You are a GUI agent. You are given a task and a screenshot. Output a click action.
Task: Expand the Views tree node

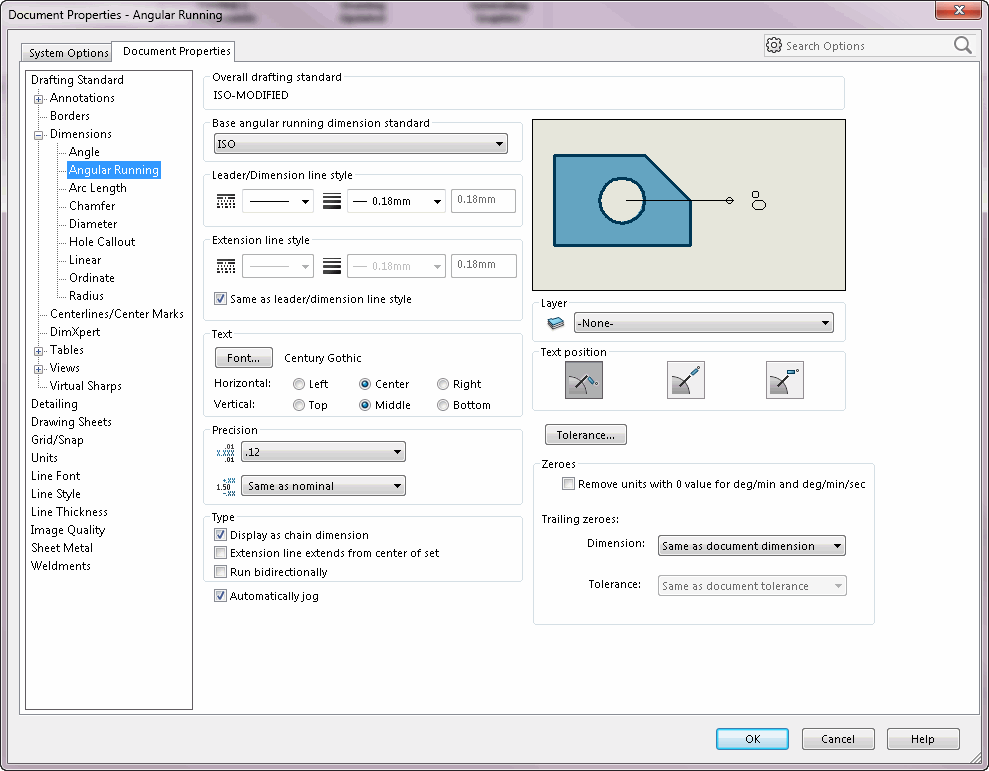[x=38, y=369]
